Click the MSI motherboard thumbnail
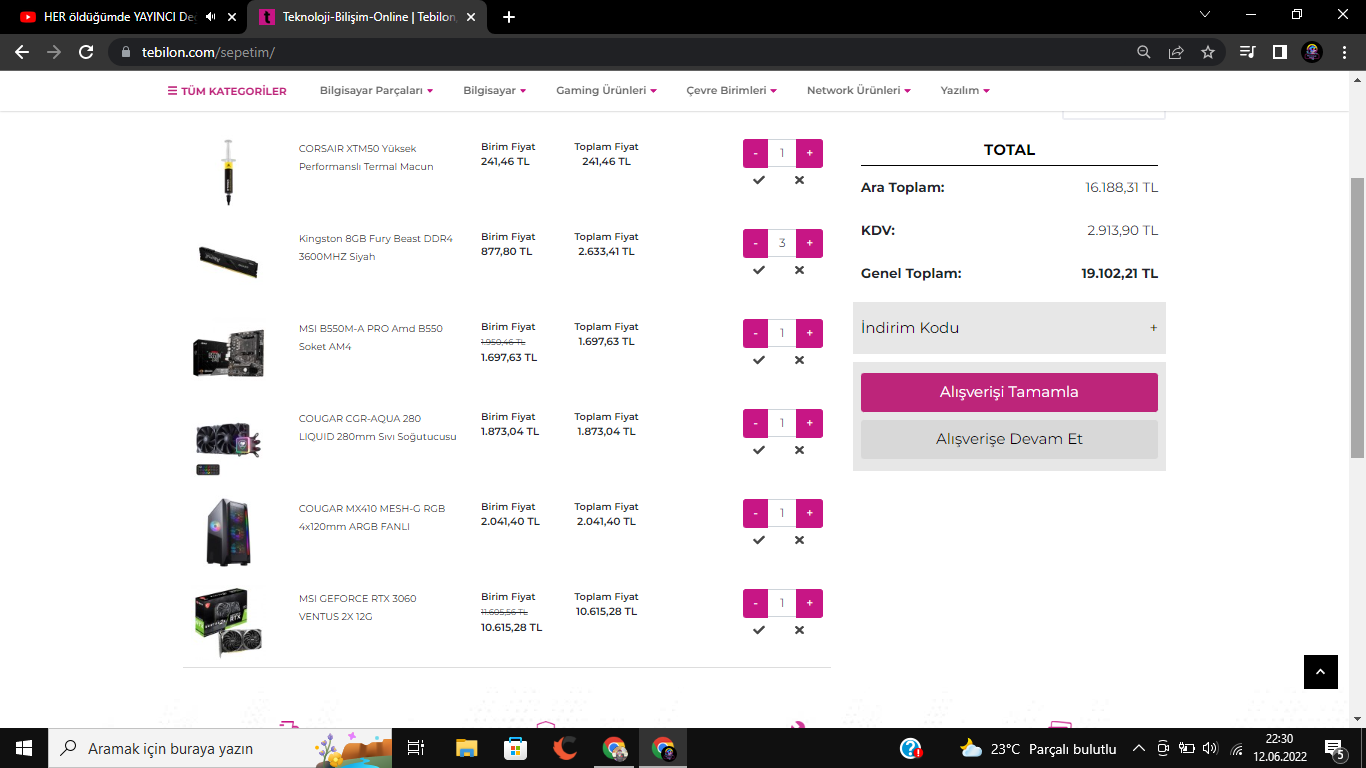 click(x=229, y=352)
